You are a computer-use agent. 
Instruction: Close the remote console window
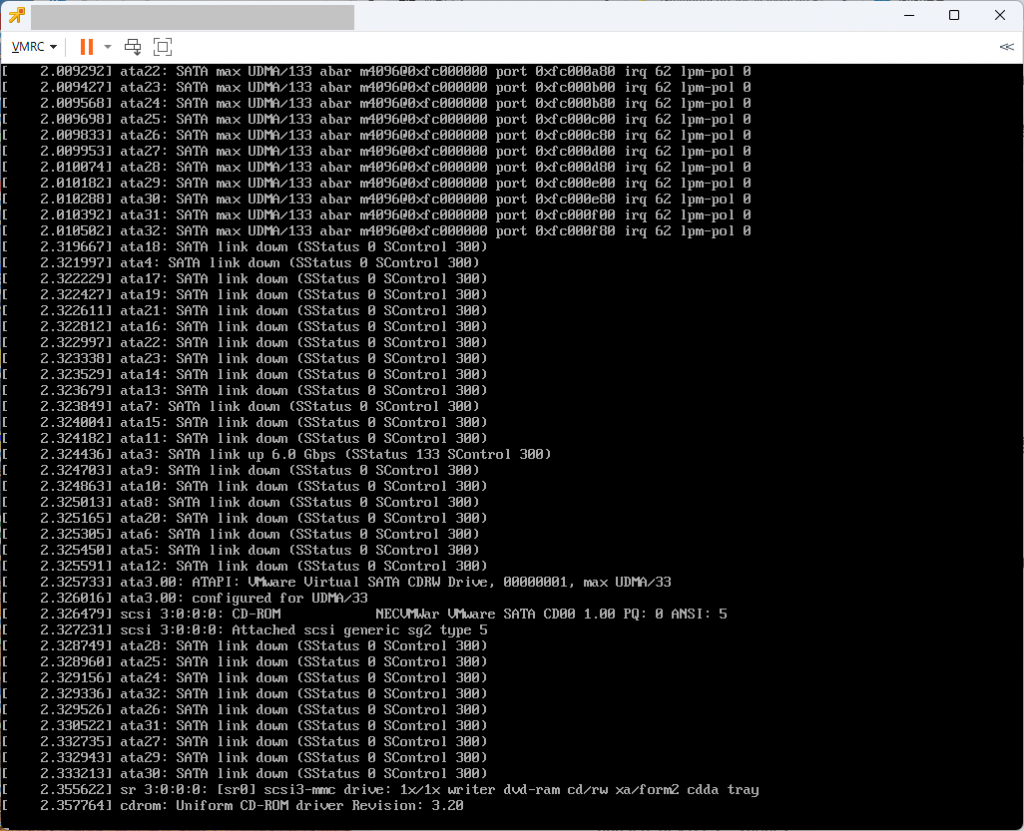[x=1000, y=15]
